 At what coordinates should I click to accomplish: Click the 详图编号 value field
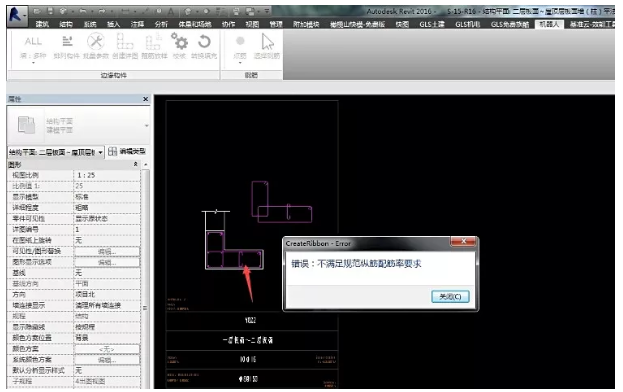pyautogui.click(x=107, y=230)
